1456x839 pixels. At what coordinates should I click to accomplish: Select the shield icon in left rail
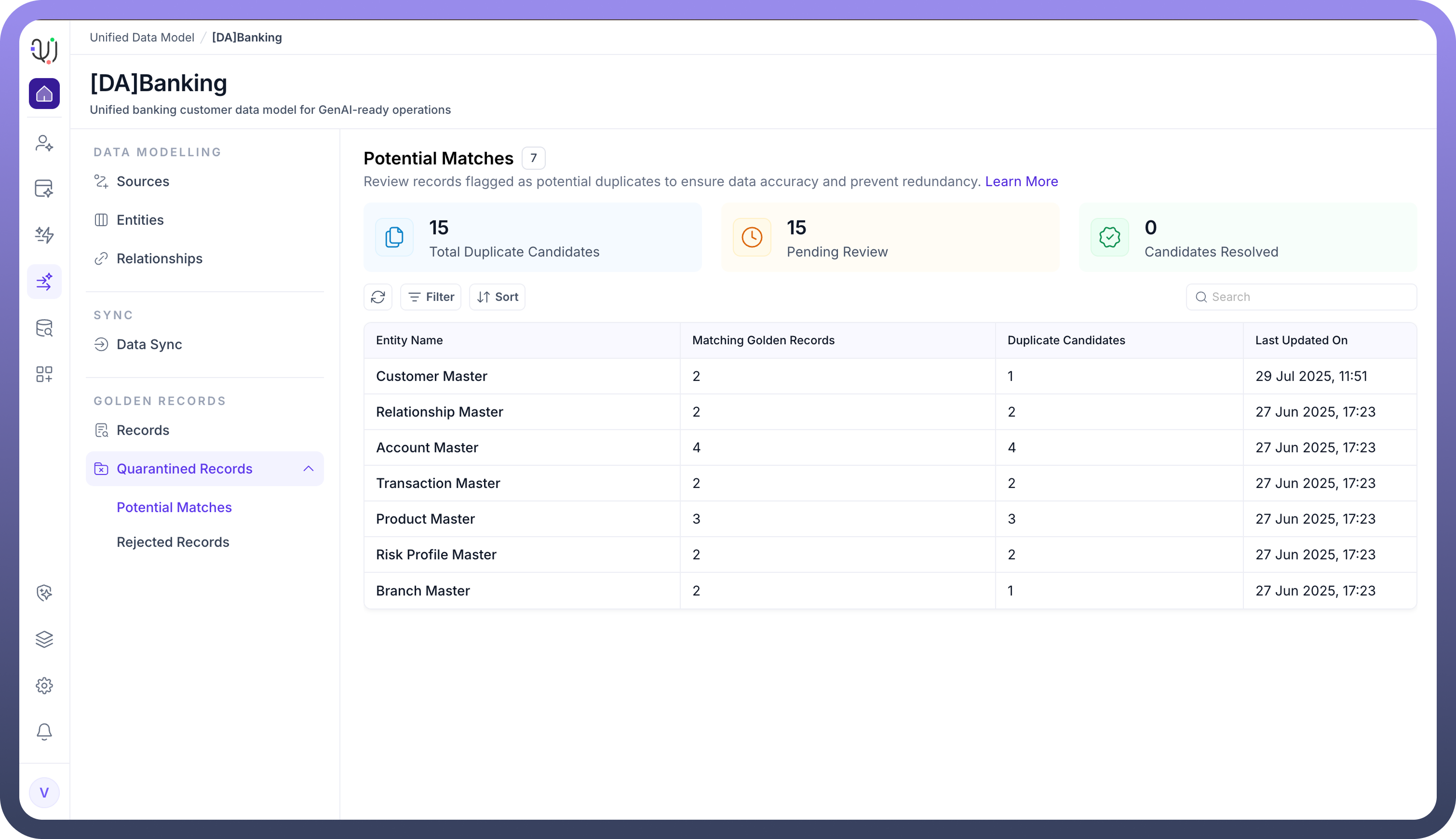44,593
